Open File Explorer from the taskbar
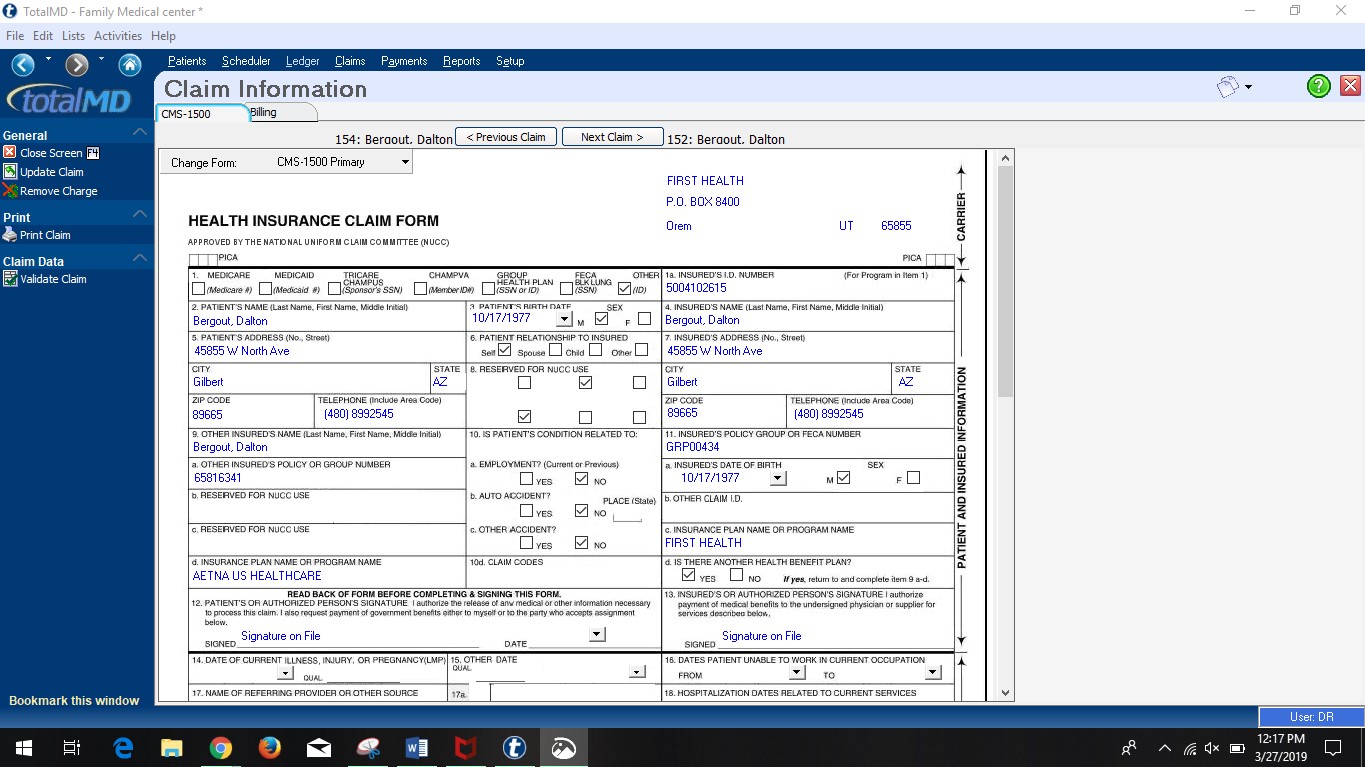 [172, 747]
